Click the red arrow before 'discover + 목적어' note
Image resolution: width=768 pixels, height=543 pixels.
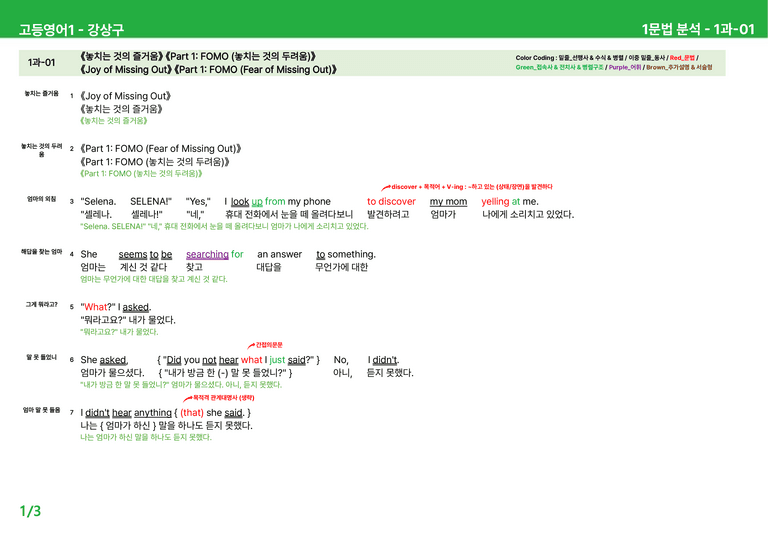386,187
